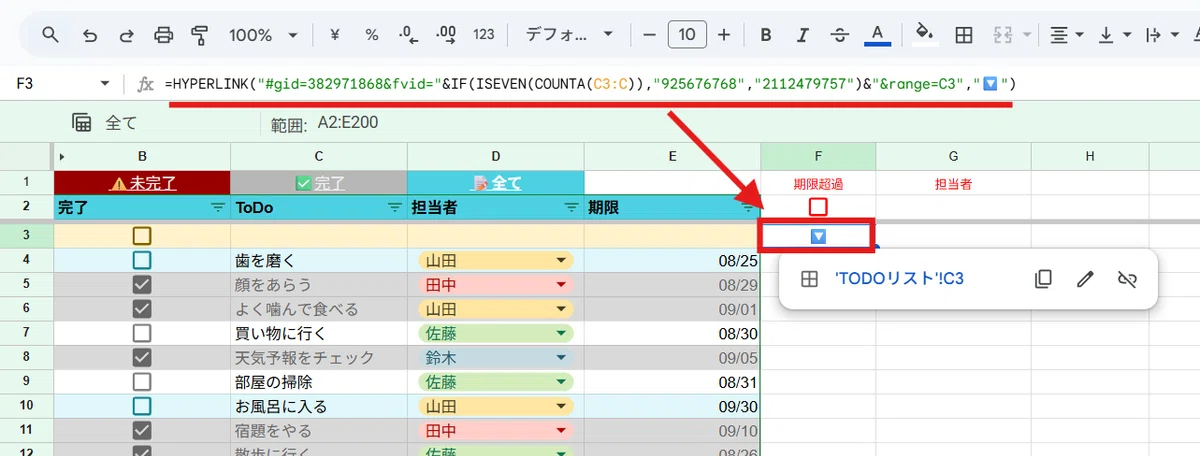Copy the link from the popup
This screenshot has height=456, width=1200.
[x=1043, y=279]
